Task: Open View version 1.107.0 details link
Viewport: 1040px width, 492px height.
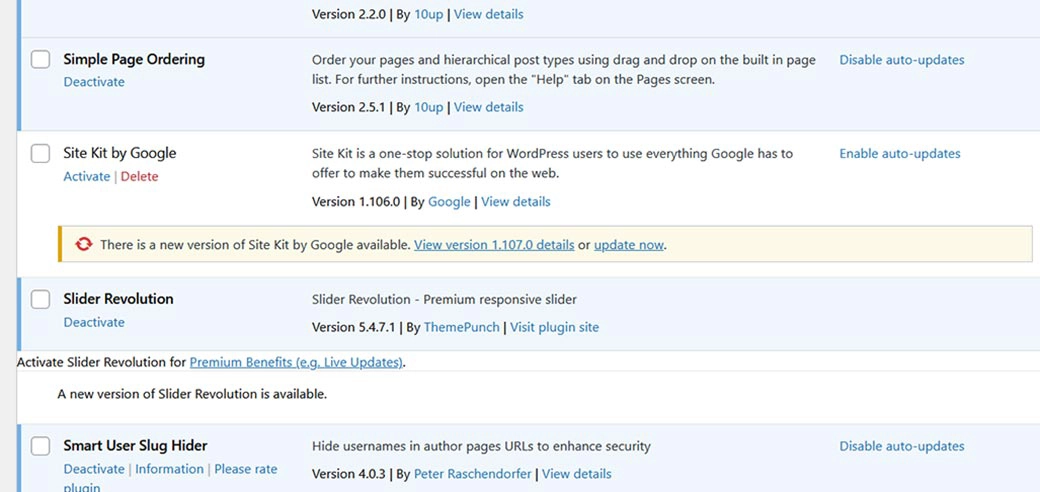Action: 494,245
